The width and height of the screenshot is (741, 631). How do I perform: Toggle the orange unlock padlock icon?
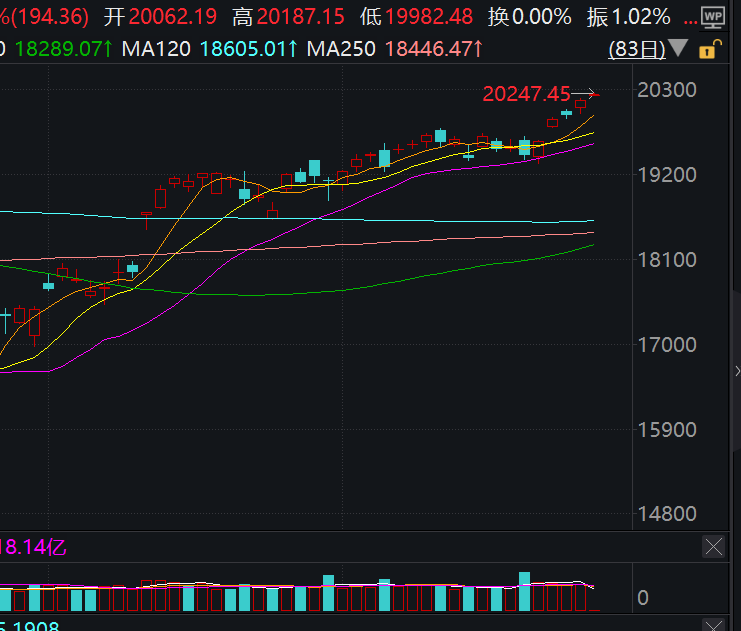coord(710,49)
